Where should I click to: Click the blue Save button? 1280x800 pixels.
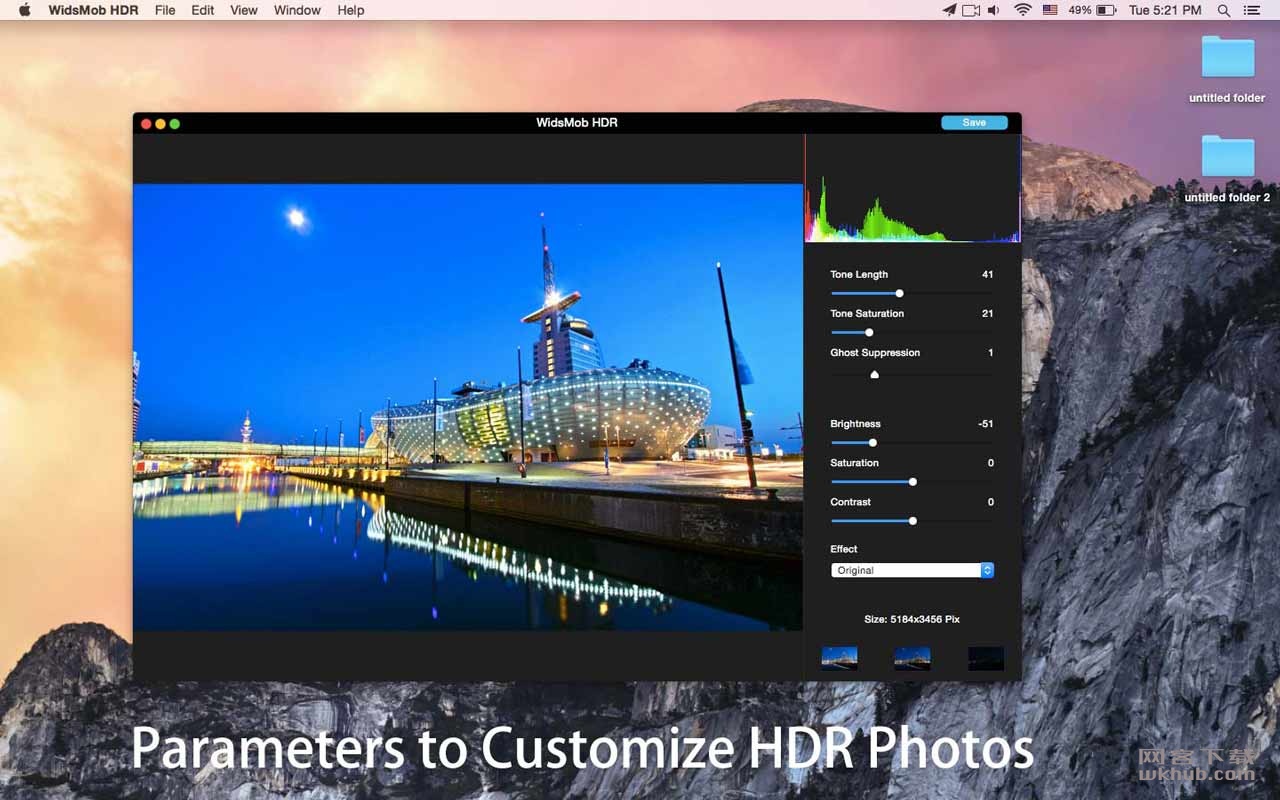[x=974, y=122]
